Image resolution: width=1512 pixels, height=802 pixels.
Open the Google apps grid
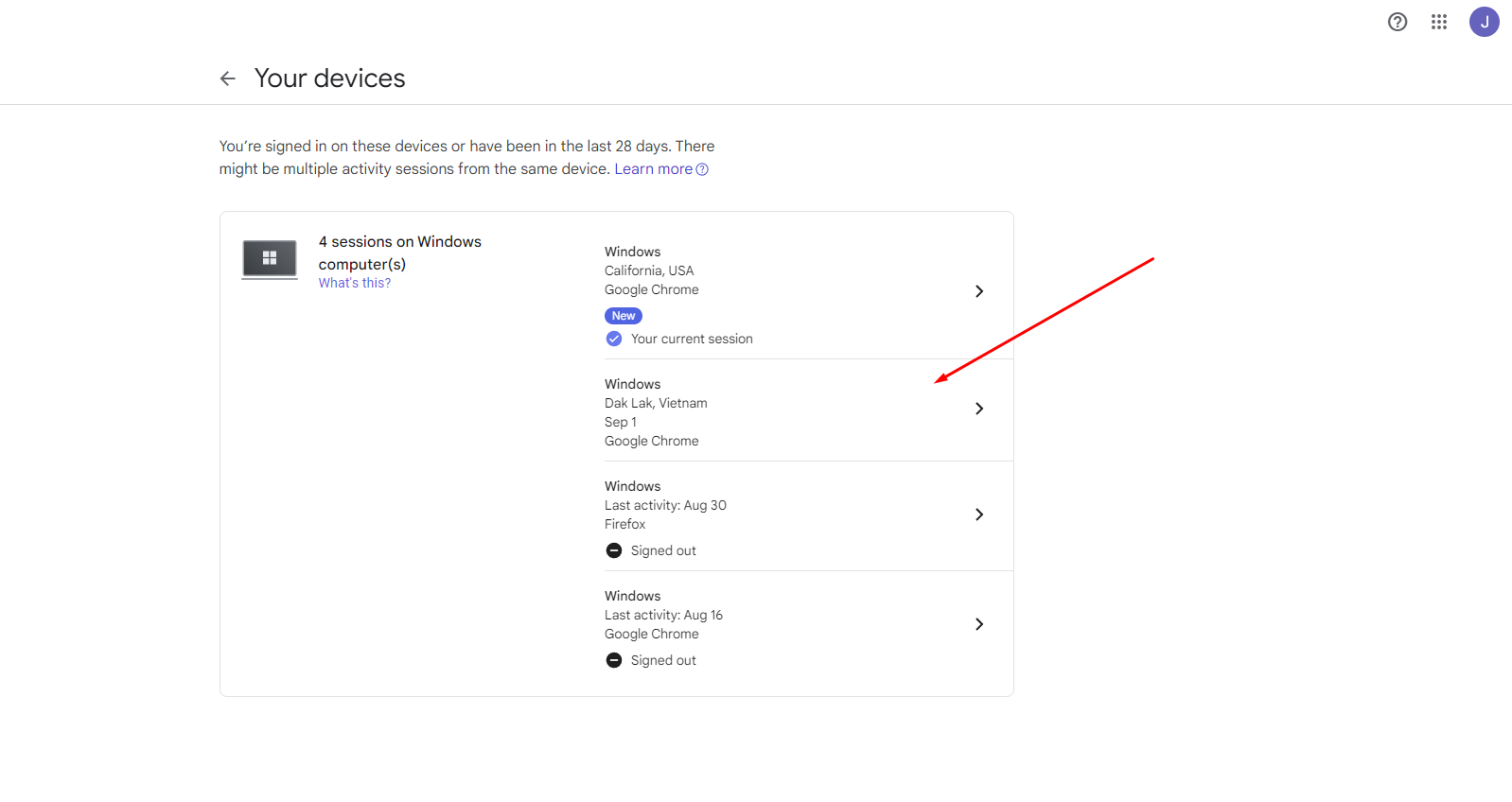point(1439,22)
